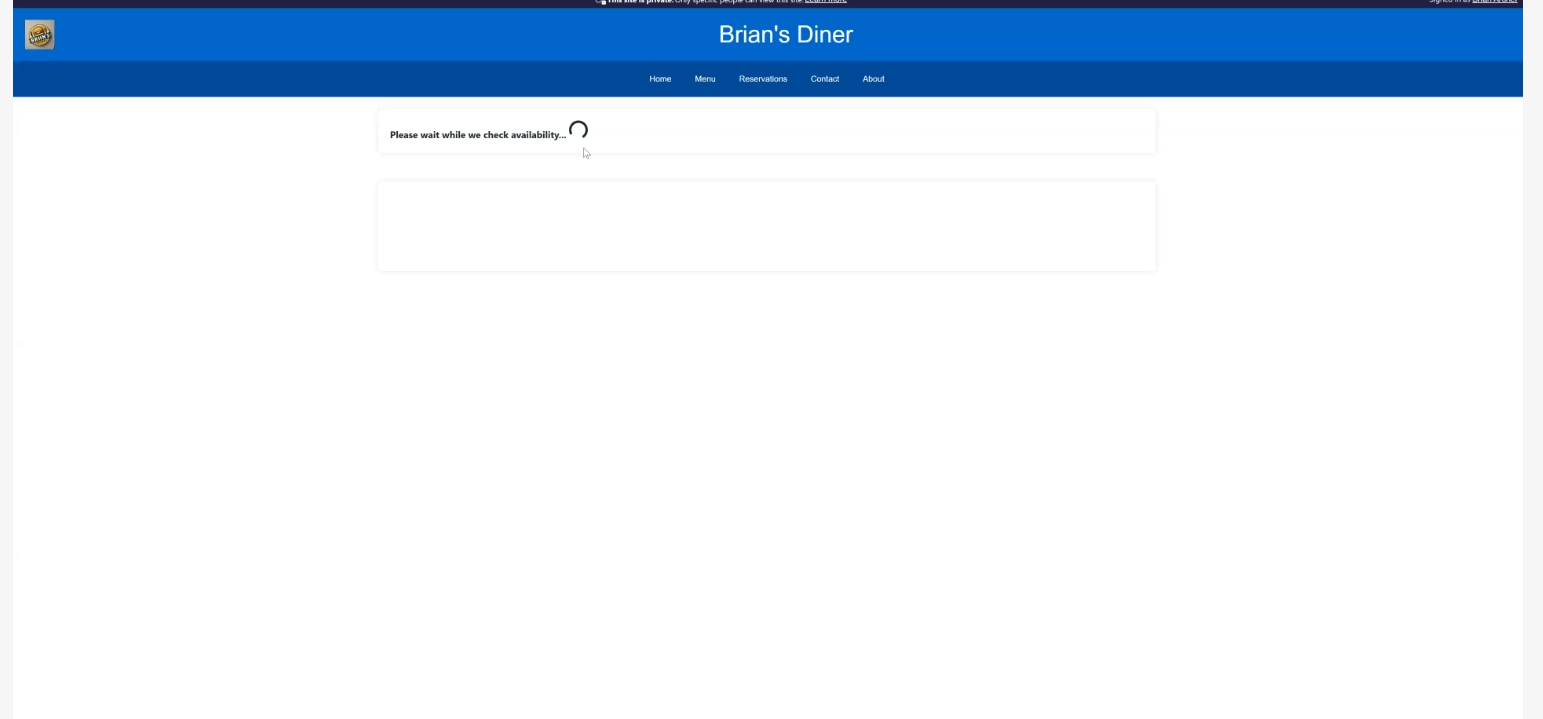Screen dimensions: 1543x719
Task: Open the Menu navigation item
Action: point(705,79)
